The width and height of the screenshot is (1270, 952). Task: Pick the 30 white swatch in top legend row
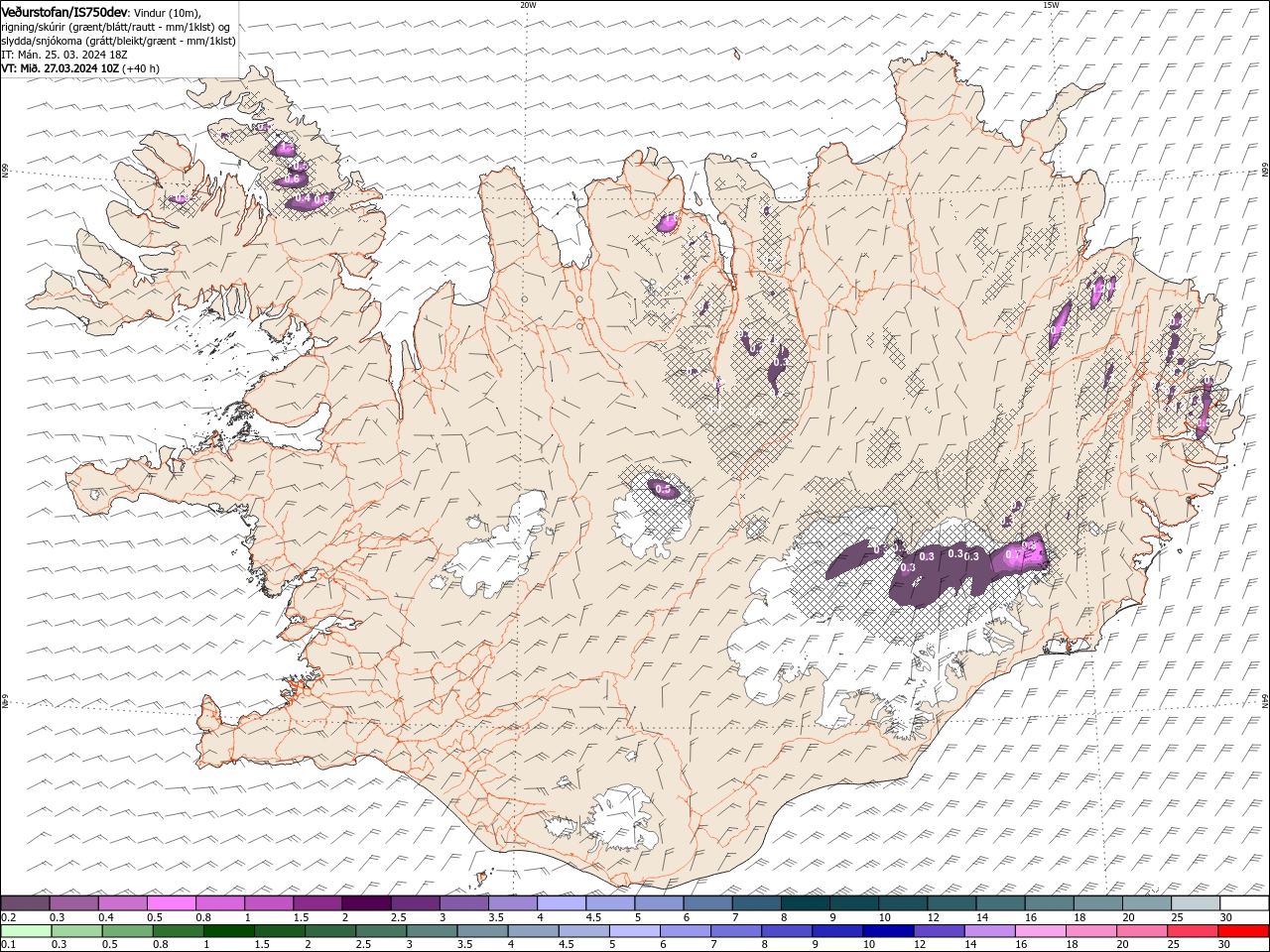[x=1243, y=903]
